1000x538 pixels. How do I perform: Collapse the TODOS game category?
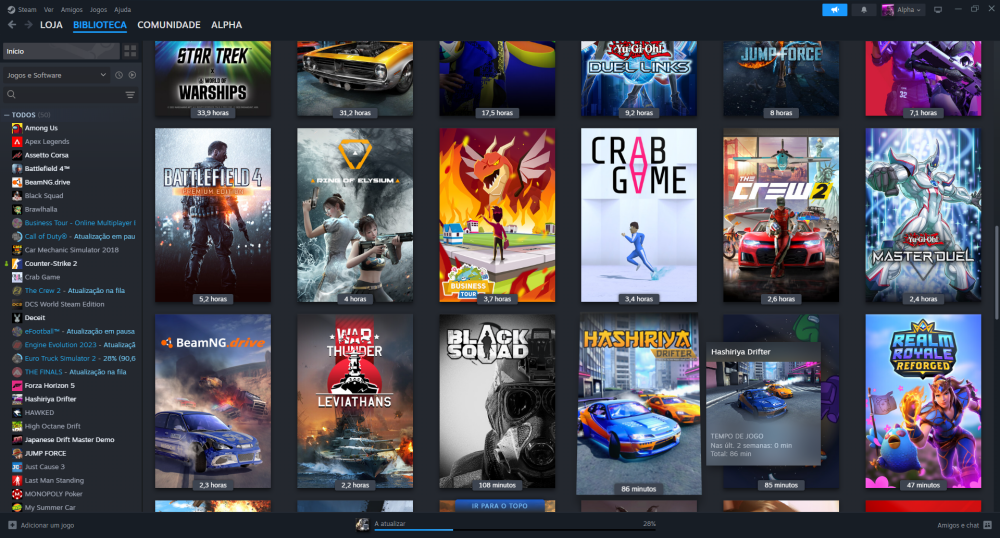coord(6,115)
